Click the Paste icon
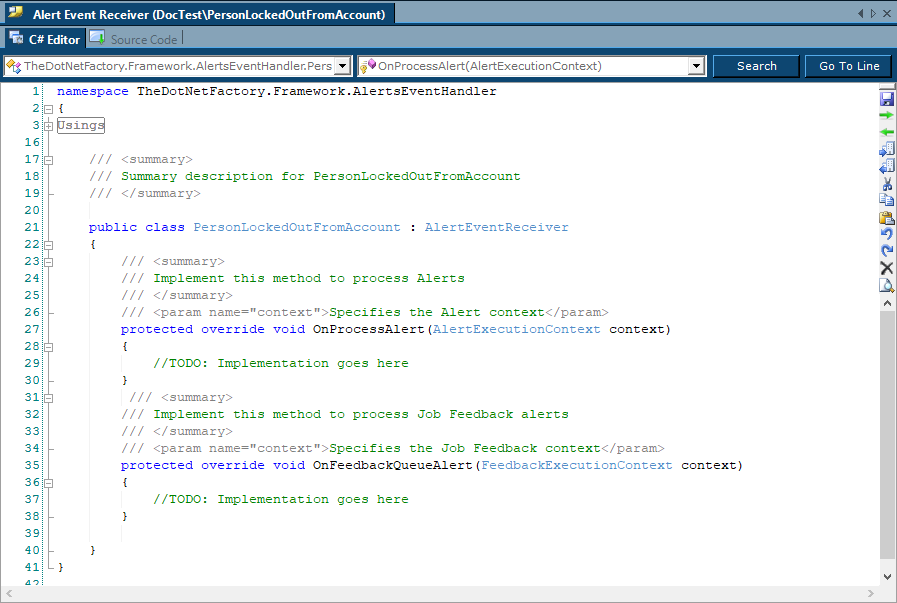This screenshot has height=603, width=897. 886,216
